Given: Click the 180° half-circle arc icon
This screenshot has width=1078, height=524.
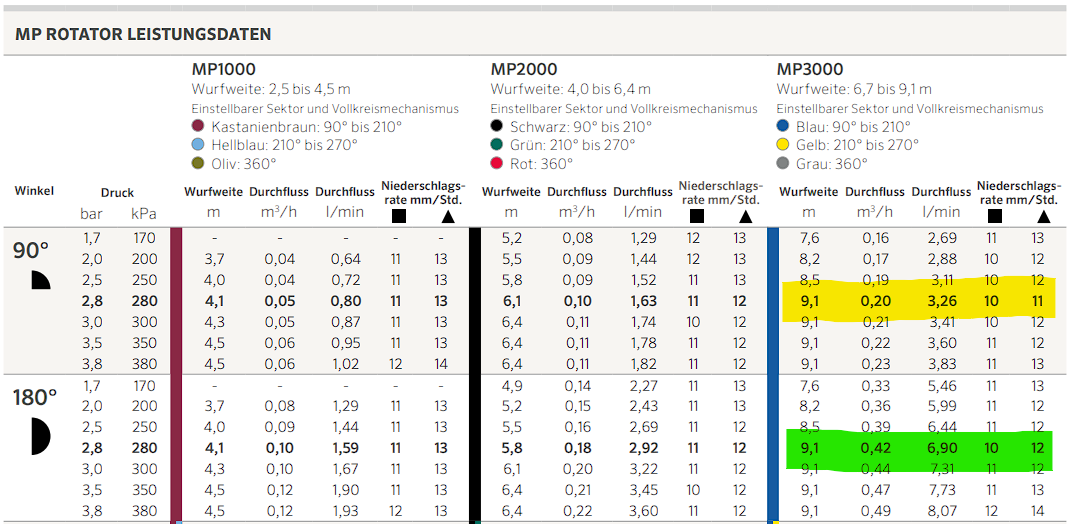Looking at the screenshot, I should click(x=40, y=435).
